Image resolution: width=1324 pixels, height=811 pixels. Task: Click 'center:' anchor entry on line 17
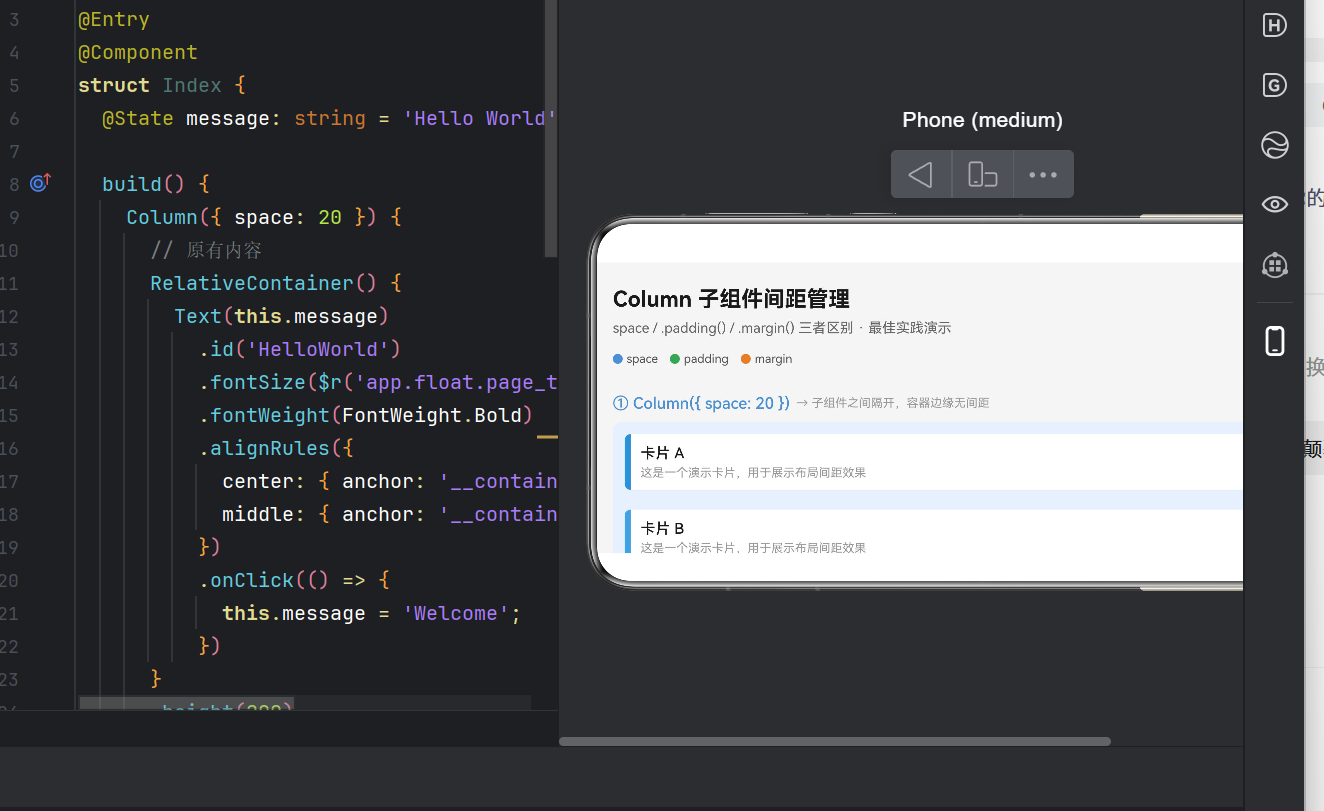(x=264, y=481)
